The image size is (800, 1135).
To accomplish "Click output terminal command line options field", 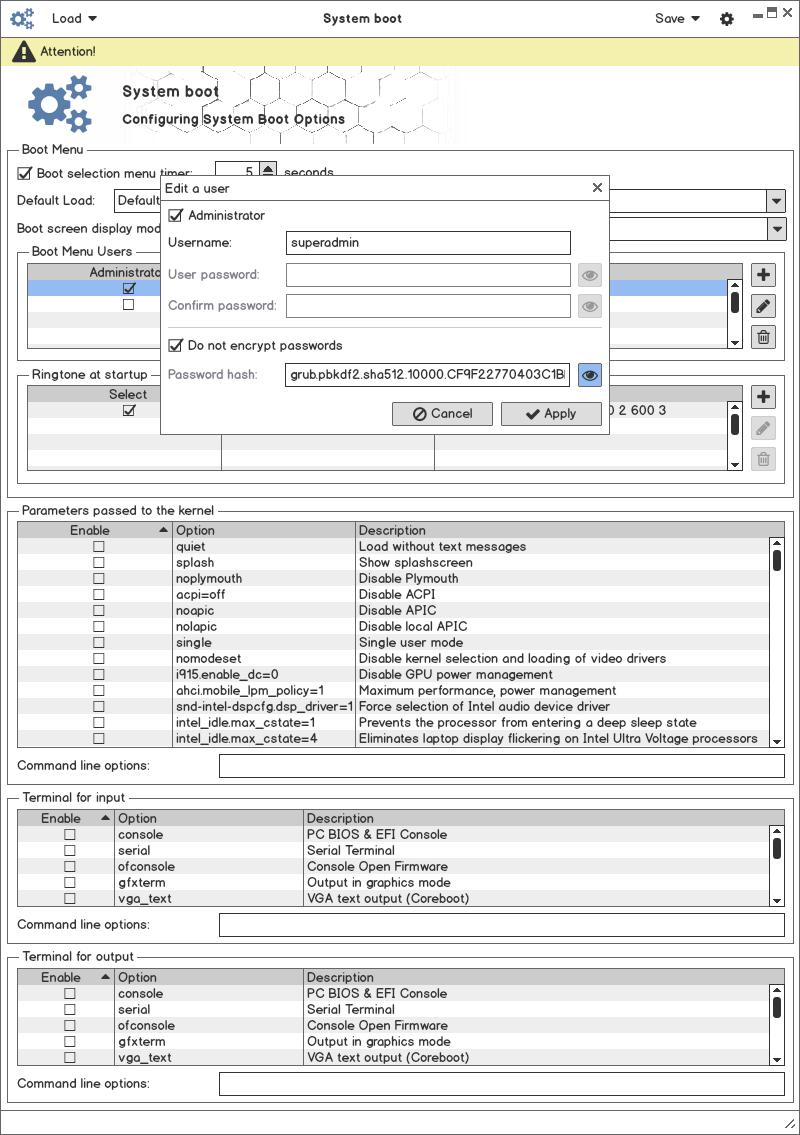I will [502, 1084].
